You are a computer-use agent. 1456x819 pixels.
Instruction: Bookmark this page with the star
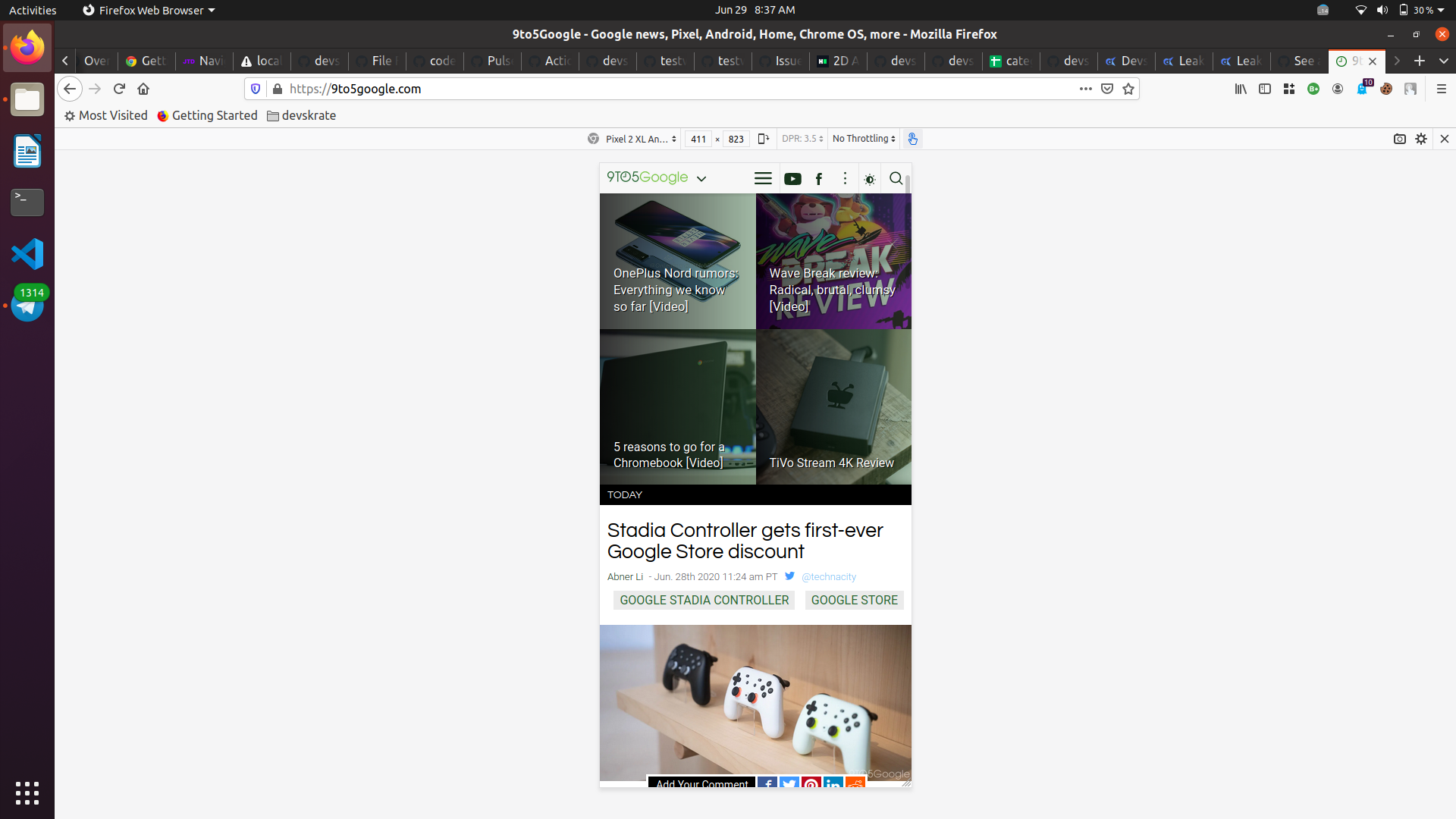1128,89
